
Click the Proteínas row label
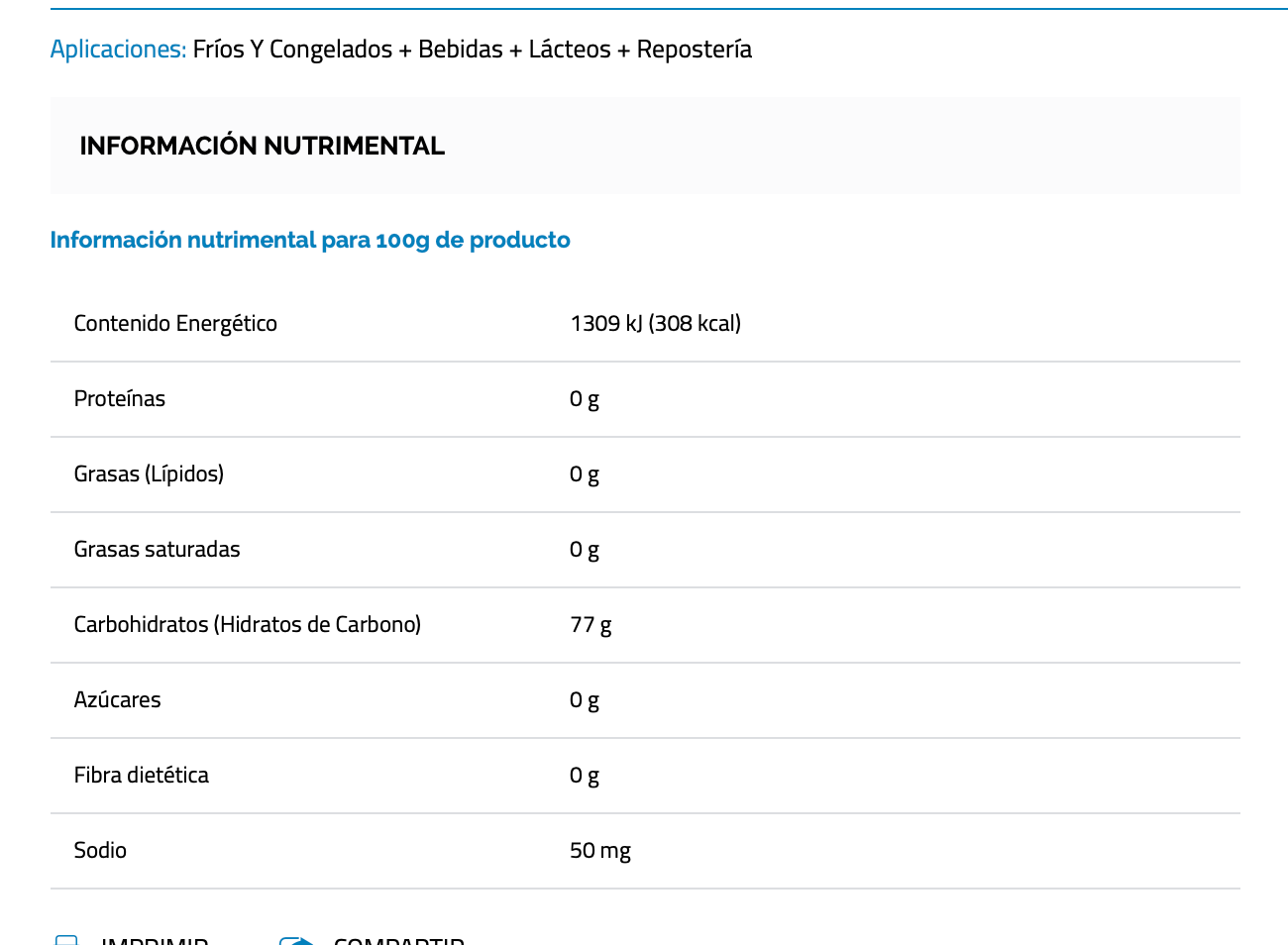120,399
